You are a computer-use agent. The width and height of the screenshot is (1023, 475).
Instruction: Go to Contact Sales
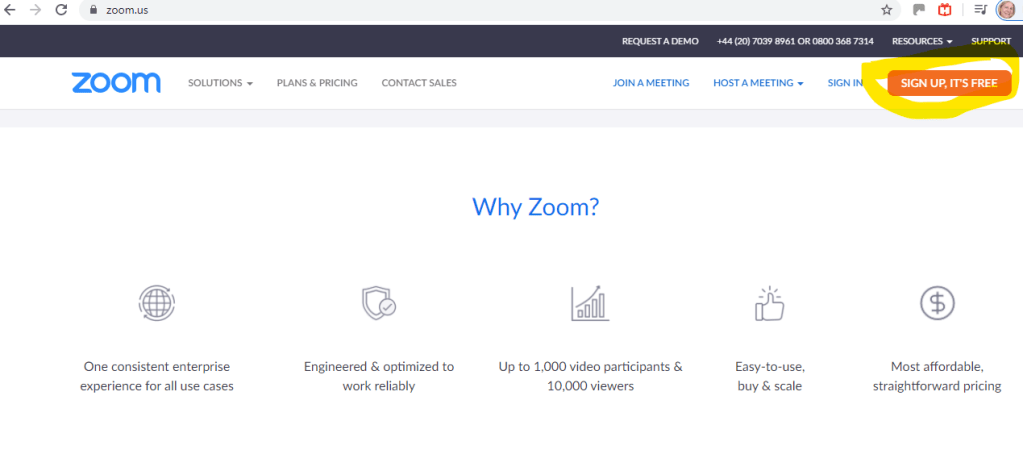pos(419,83)
